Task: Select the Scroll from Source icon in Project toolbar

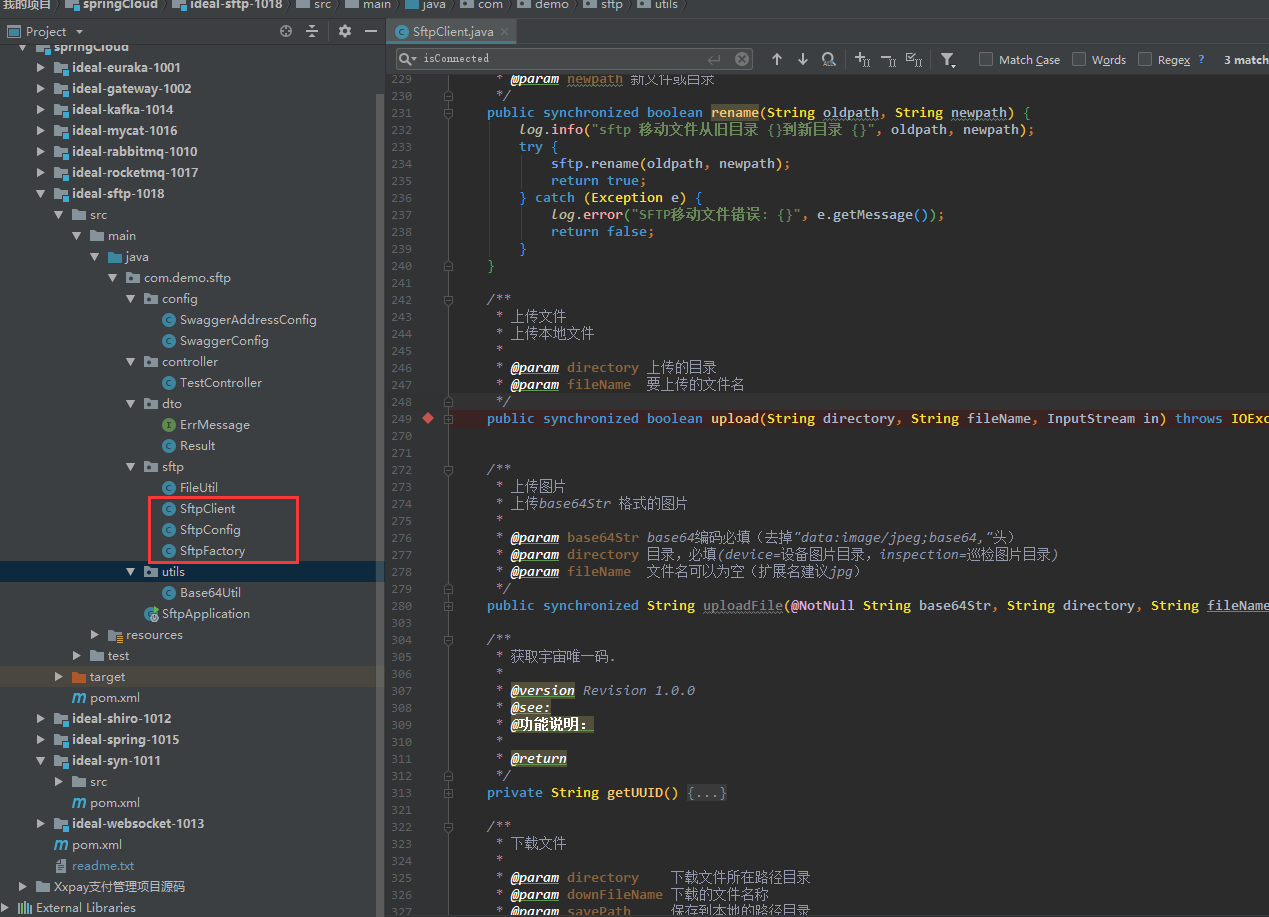Action: pos(285,31)
